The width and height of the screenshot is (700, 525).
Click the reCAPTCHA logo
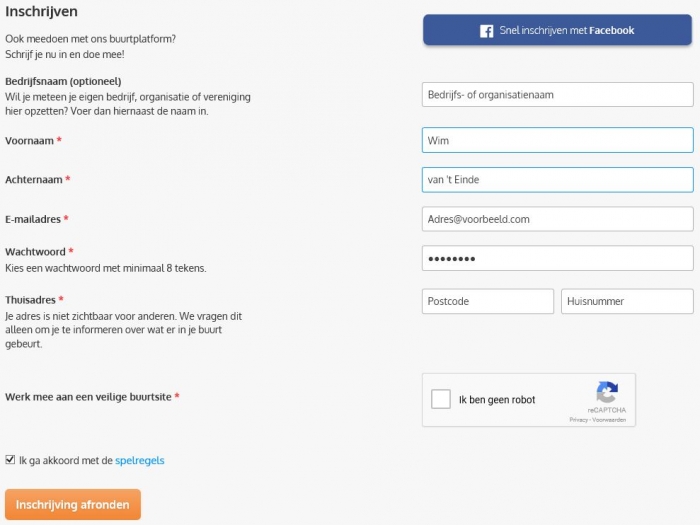606,392
